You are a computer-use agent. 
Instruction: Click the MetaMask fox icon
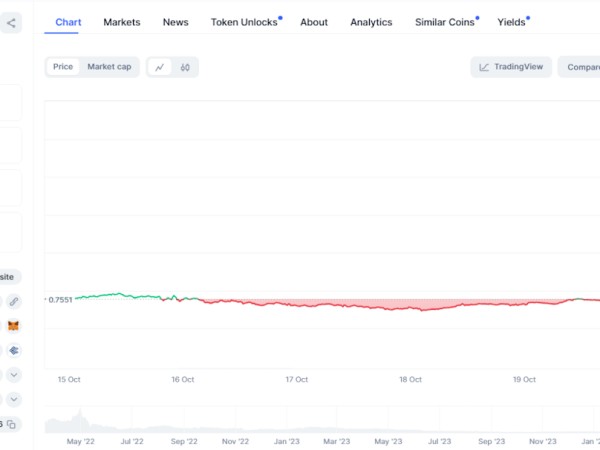13,326
